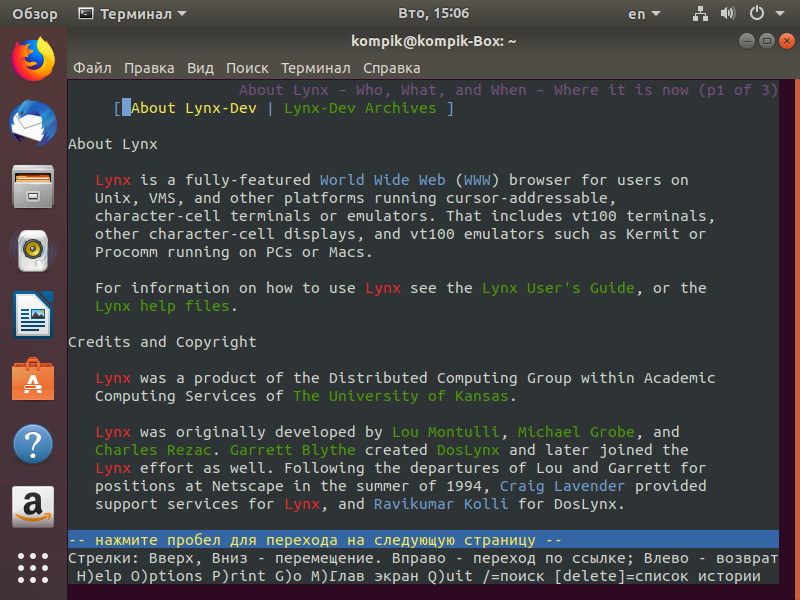800x600 pixels.
Task: Open the Amazon dock icon
Action: (x=33, y=507)
